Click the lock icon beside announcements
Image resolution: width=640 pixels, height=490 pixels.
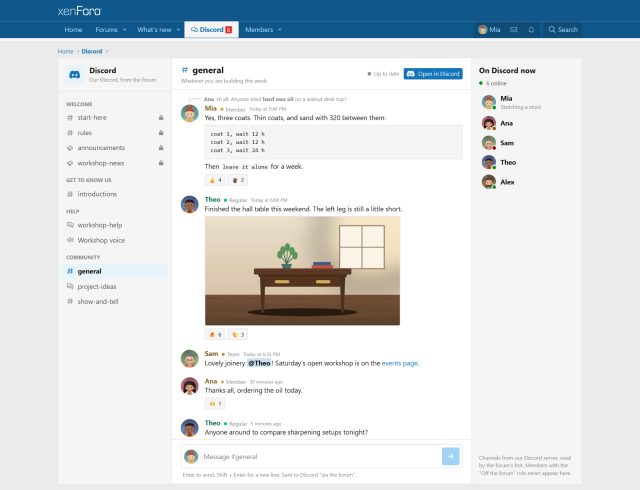click(161, 148)
